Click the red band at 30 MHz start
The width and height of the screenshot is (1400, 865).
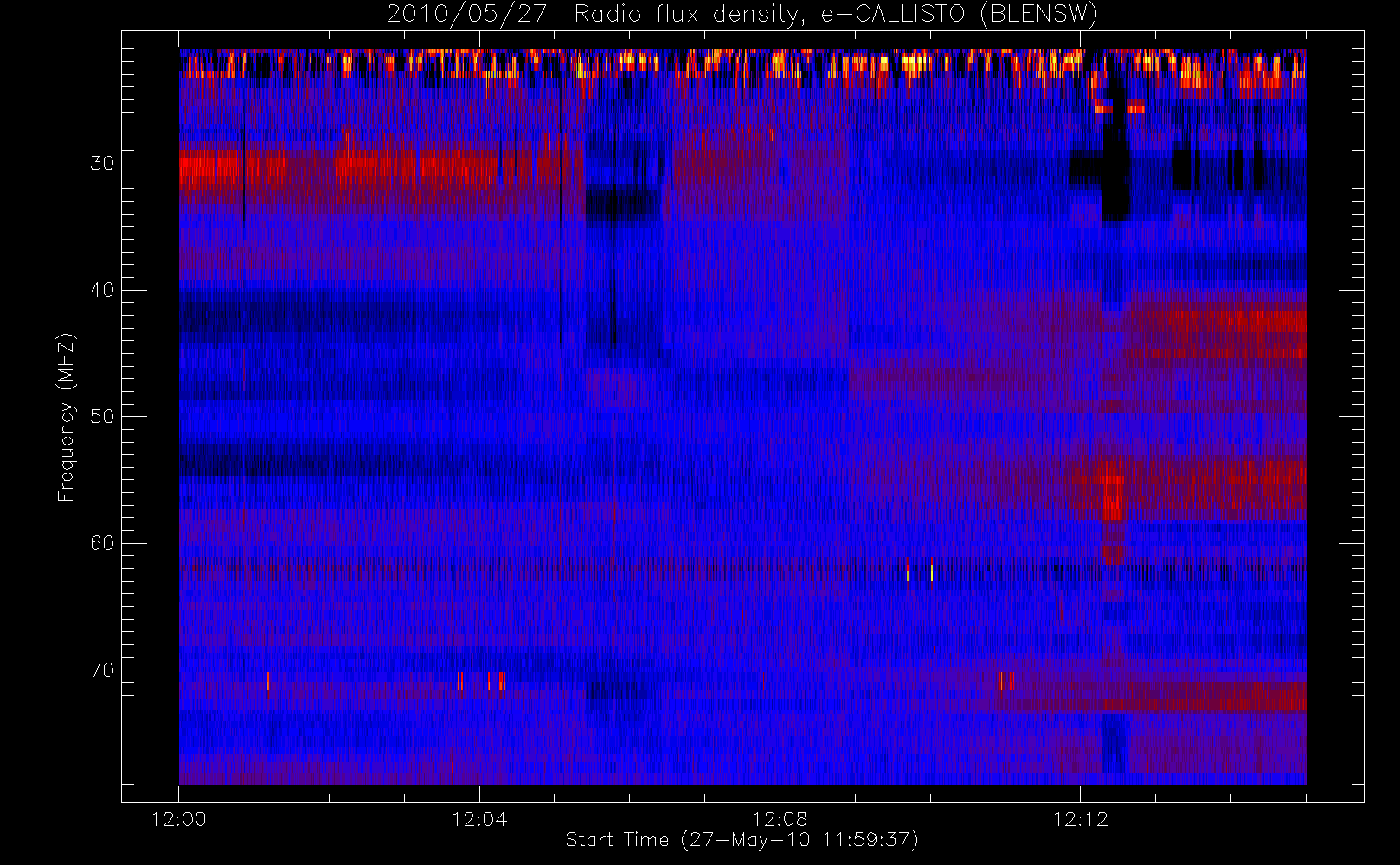[x=232, y=169]
